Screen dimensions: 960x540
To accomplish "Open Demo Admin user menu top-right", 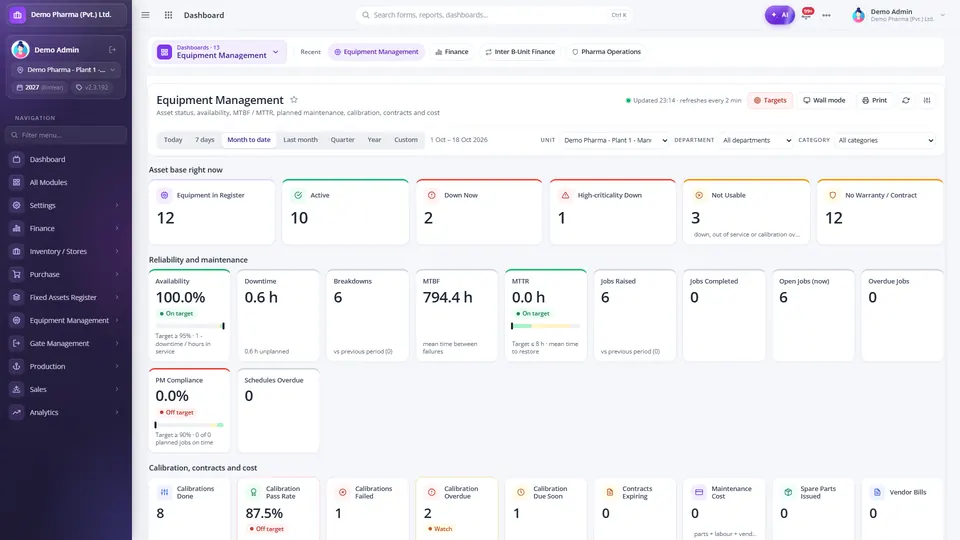I will pyautogui.click(x=898, y=15).
